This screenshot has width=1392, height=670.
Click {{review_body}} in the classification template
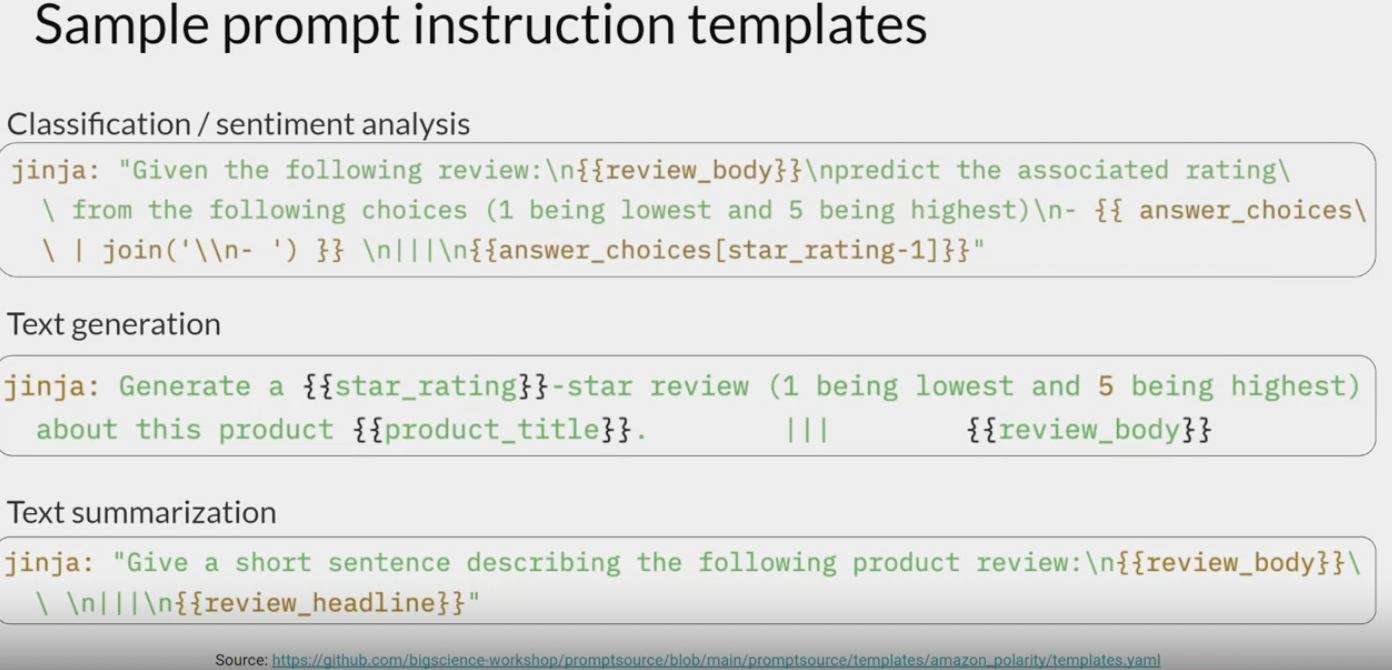[690, 170]
